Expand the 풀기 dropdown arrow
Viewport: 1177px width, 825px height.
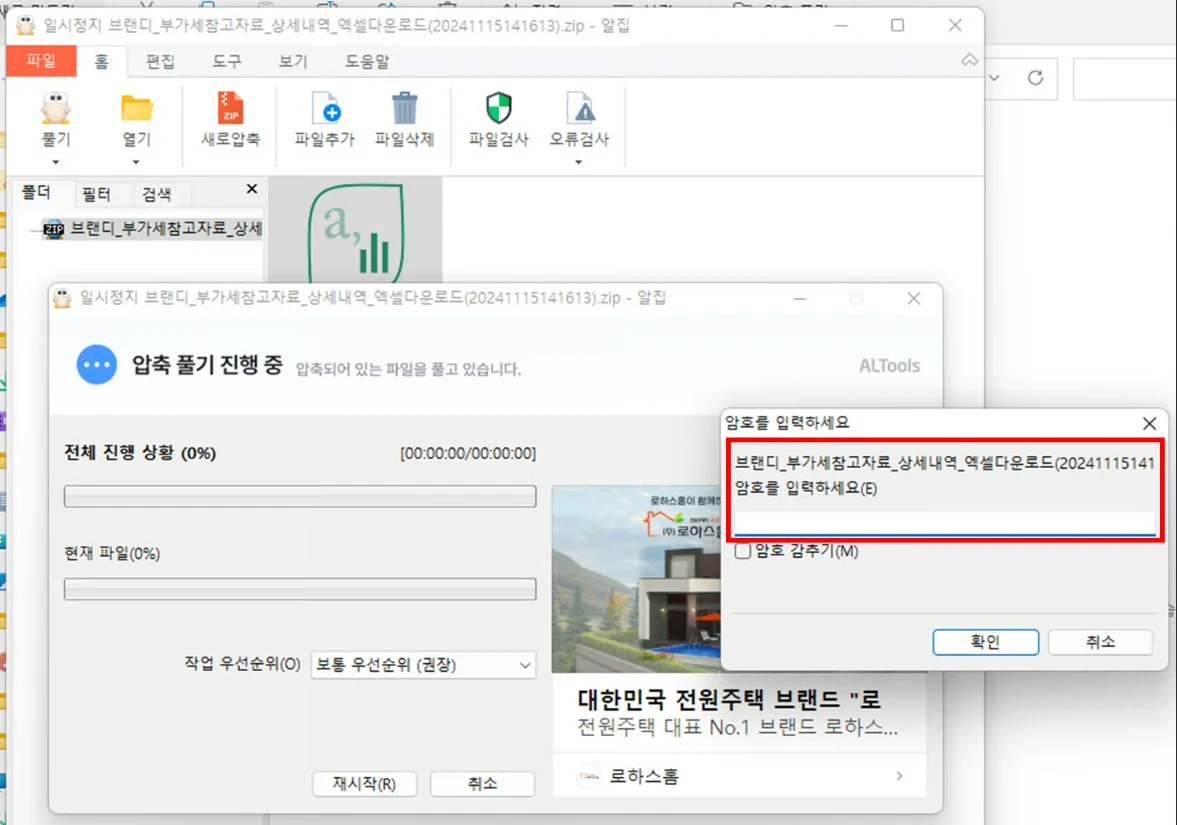coord(56,162)
